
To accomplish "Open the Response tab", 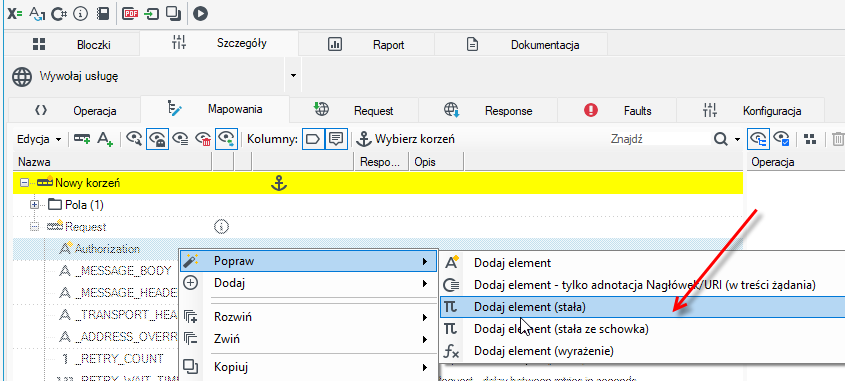I will coord(488,110).
